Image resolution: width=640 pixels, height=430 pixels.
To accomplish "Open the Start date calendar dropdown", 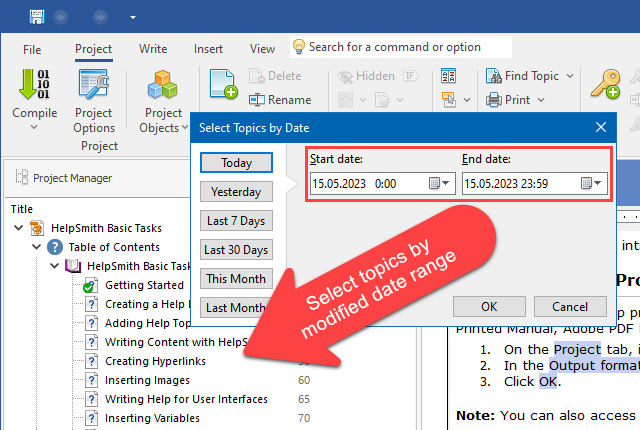I will [x=440, y=183].
